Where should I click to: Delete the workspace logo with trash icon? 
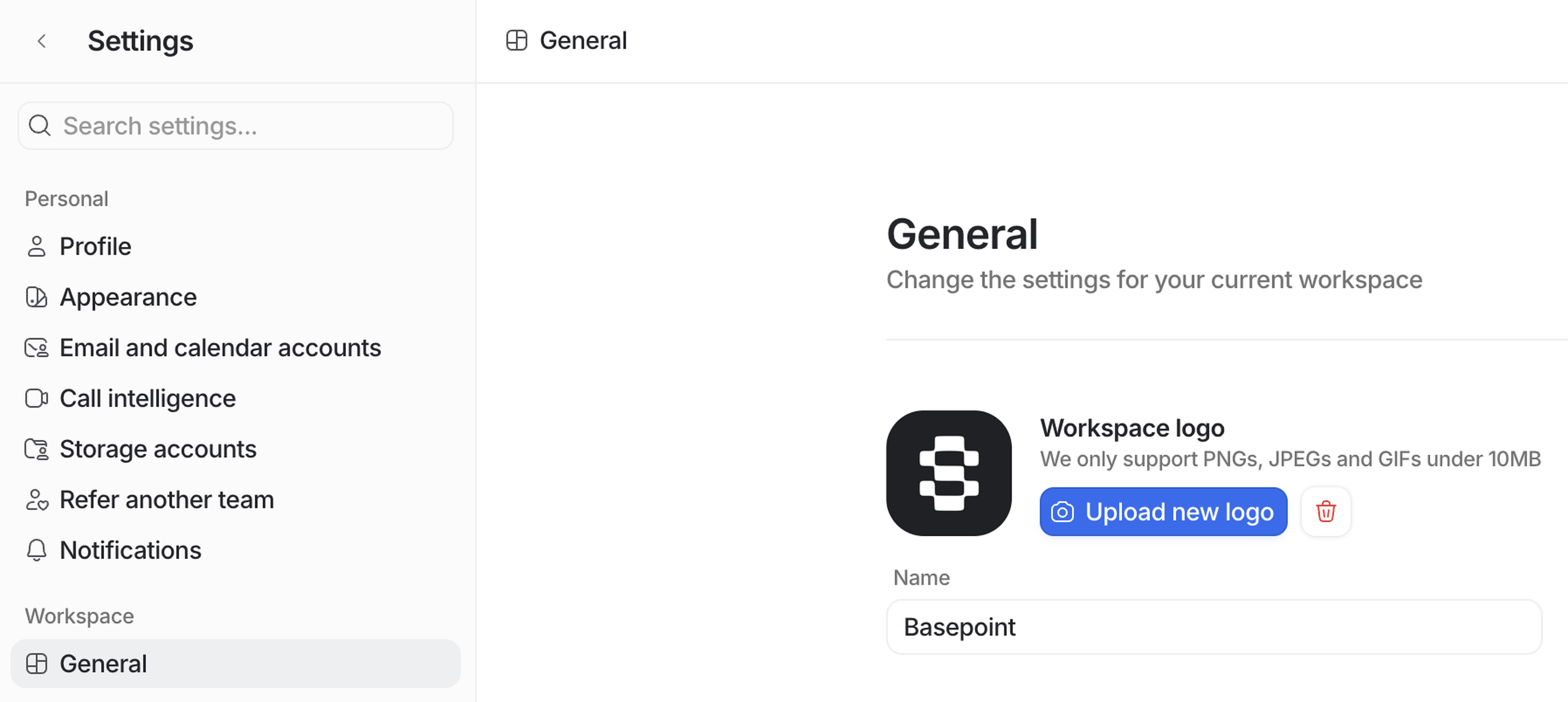point(1326,511)
